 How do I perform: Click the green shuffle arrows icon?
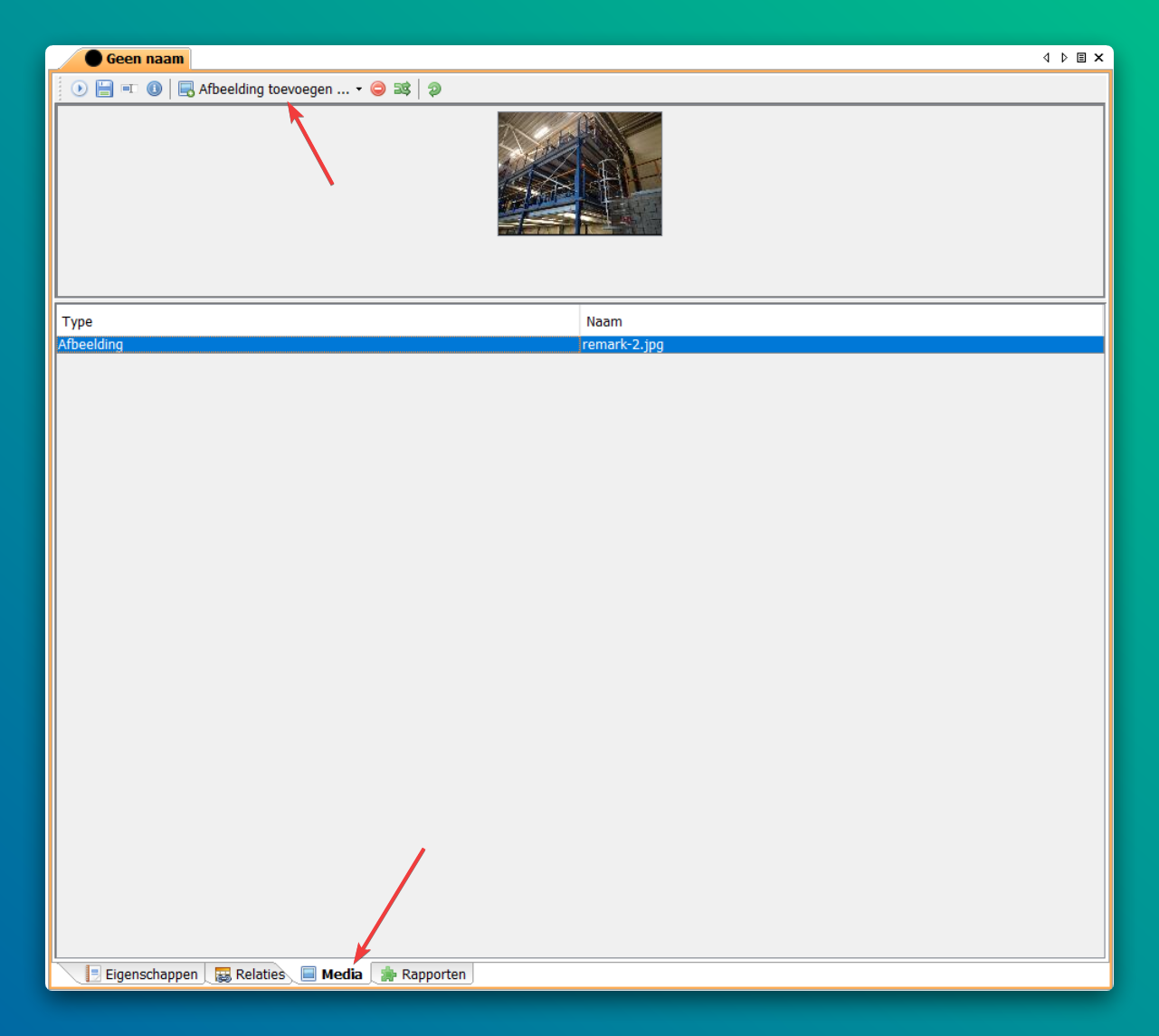click(403, 89)
